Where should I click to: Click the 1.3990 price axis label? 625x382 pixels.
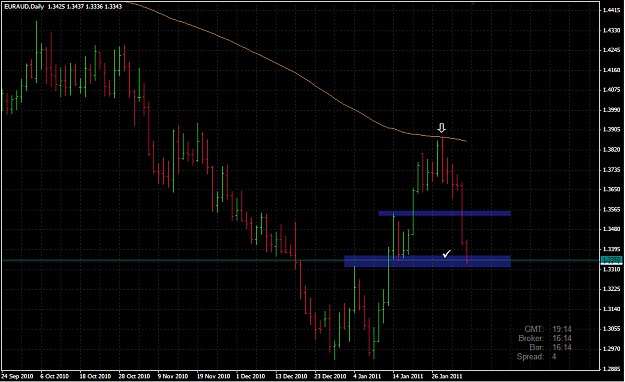[x=611, y=110]
